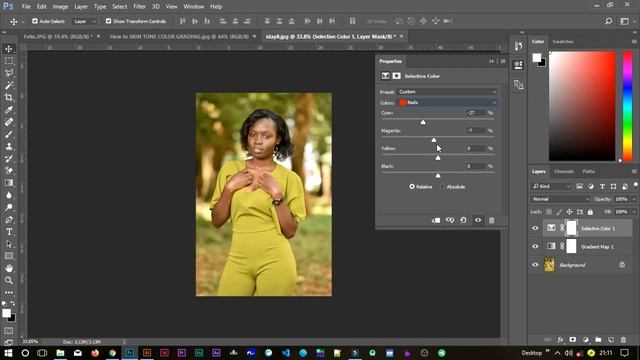Select the Zoom tool
The width and height of the screenshot is (640, 360).
coord(9,280)
